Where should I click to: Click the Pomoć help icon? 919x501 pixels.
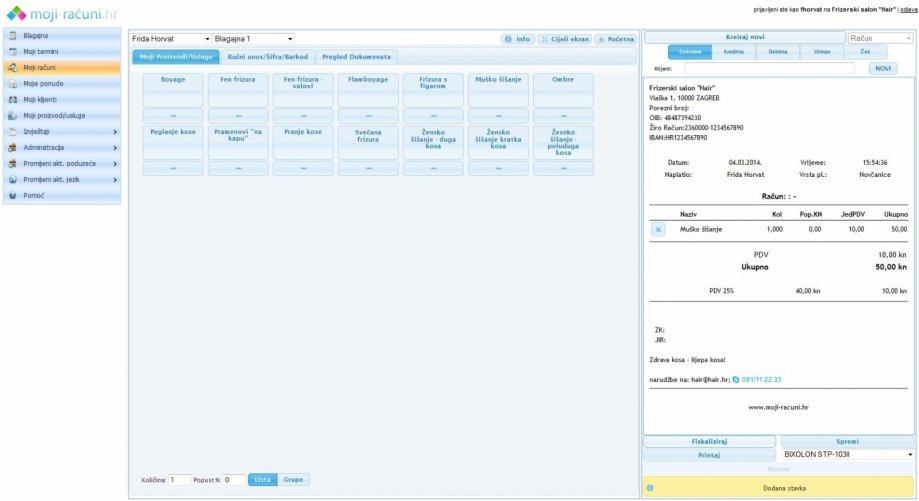(x=13, y=195)
